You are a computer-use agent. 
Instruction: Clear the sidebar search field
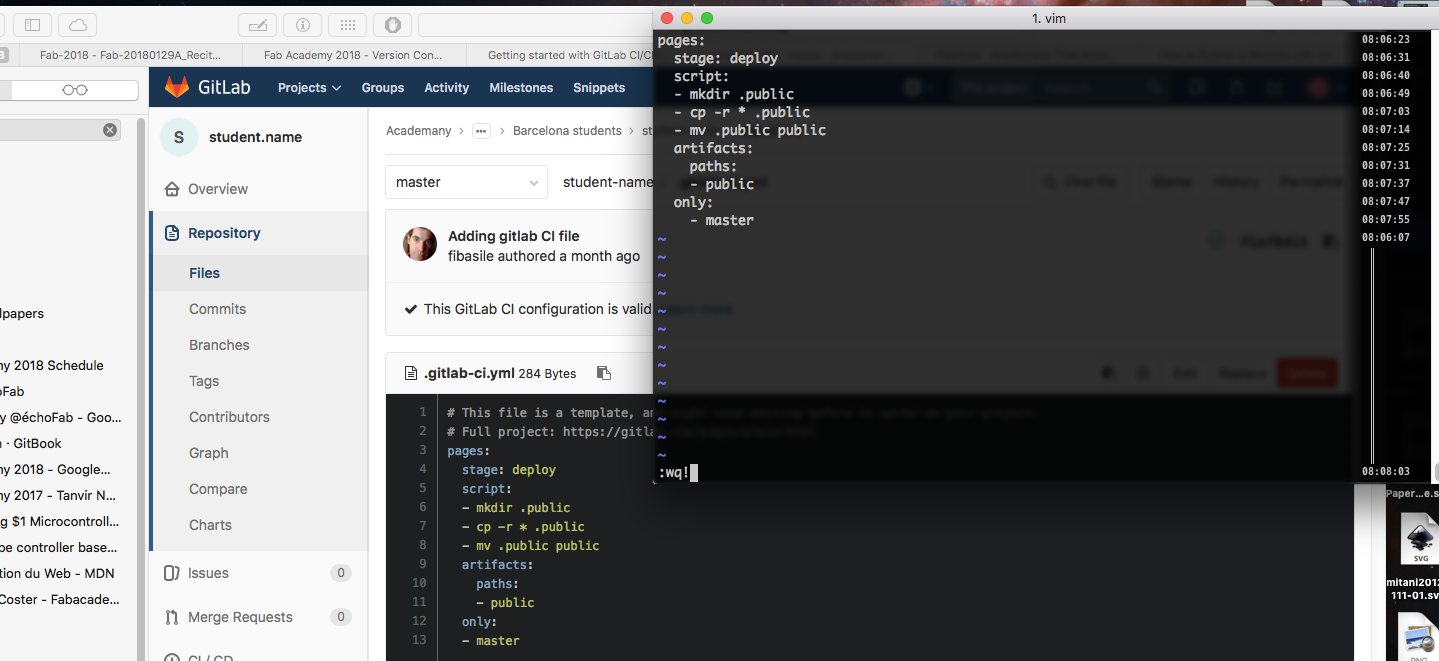[x=110, y=130]
